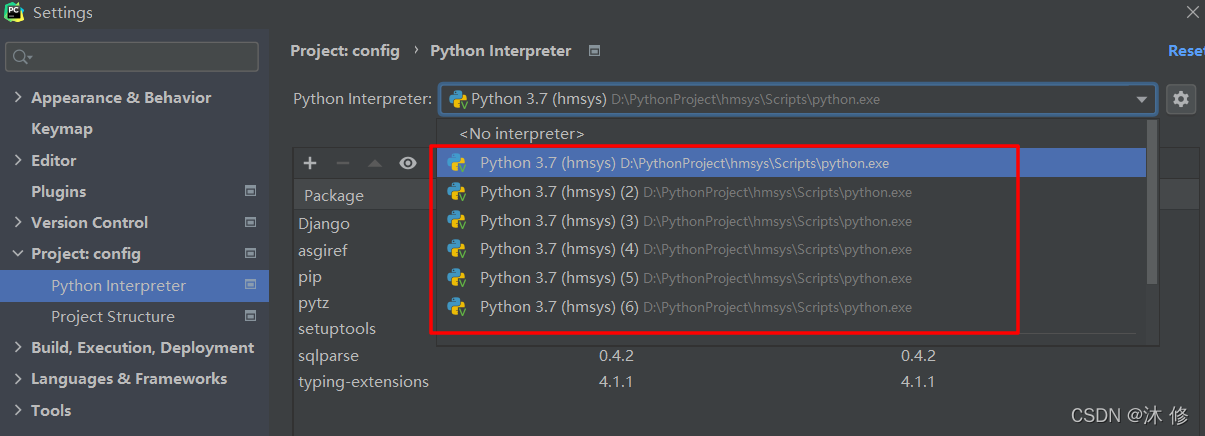Click project-level icon beside Python Interpreter item
1205x436 pixels.
point(250,285)
